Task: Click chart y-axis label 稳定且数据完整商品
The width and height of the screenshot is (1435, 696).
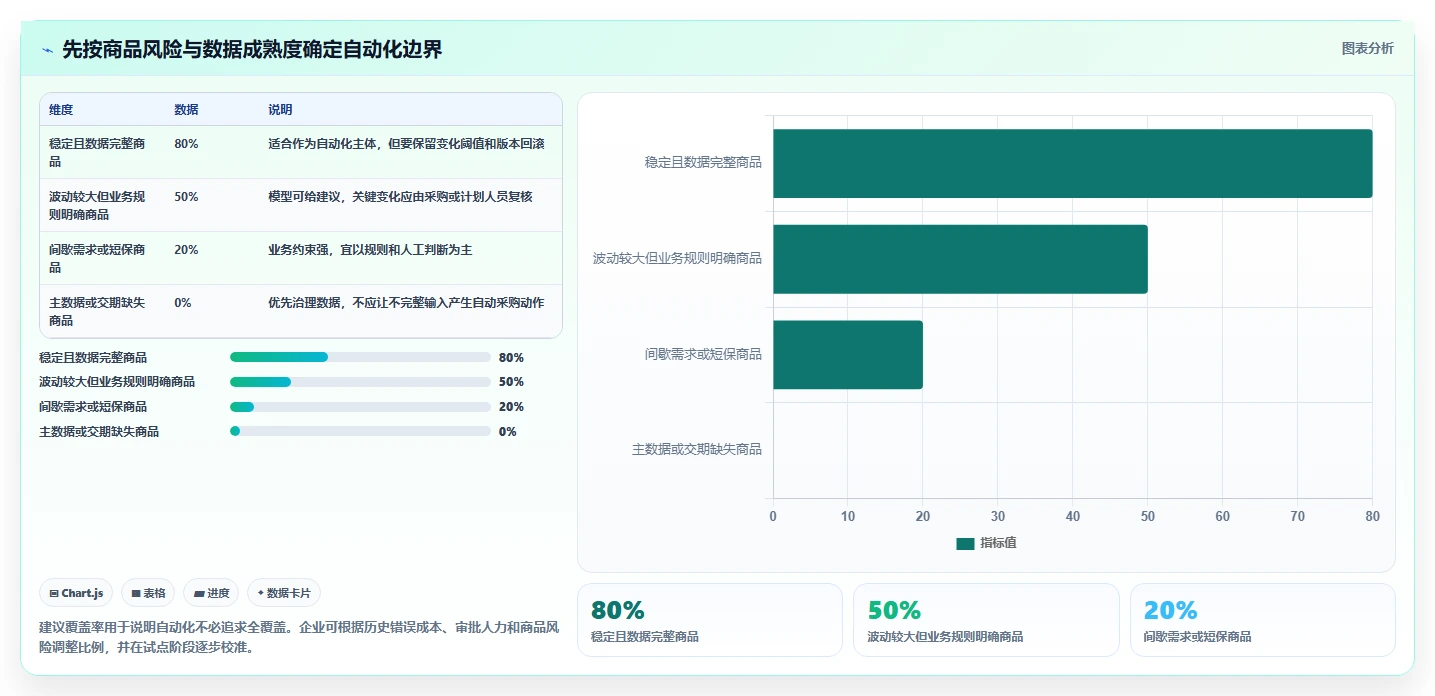Action: (703, 163)
